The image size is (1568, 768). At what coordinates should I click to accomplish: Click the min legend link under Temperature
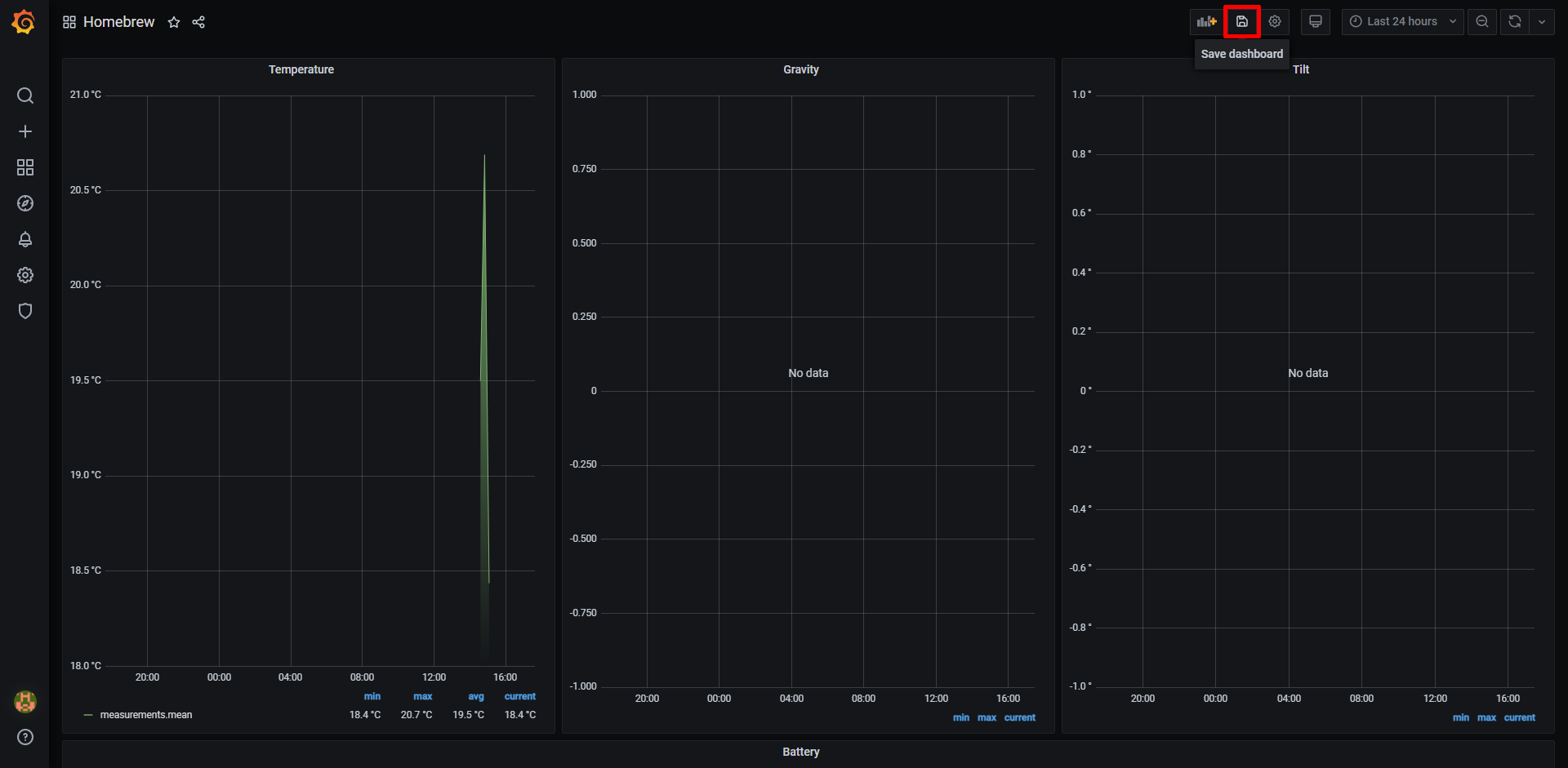point(372,696)
